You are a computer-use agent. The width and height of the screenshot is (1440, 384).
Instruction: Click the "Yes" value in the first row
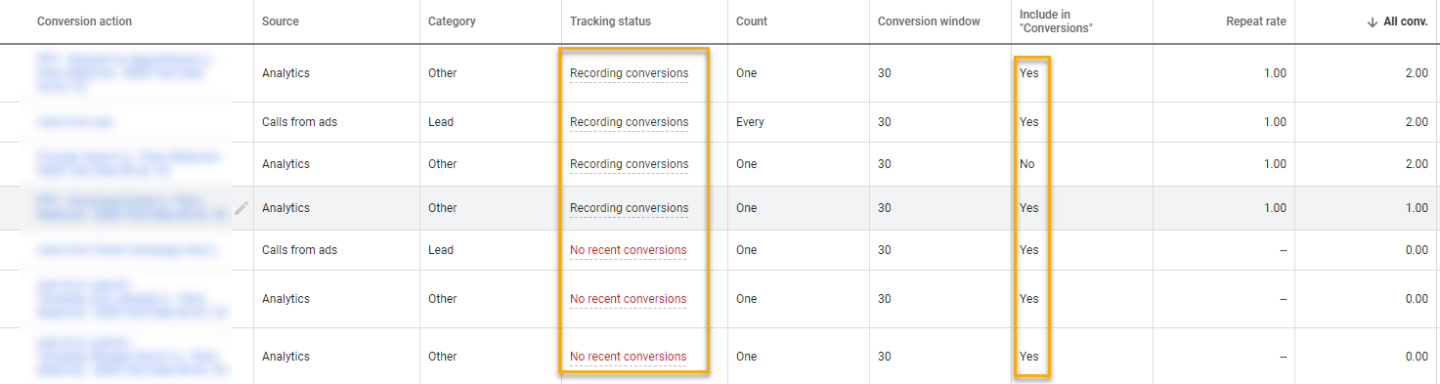pyautogui.click(x=1029, y=73)
